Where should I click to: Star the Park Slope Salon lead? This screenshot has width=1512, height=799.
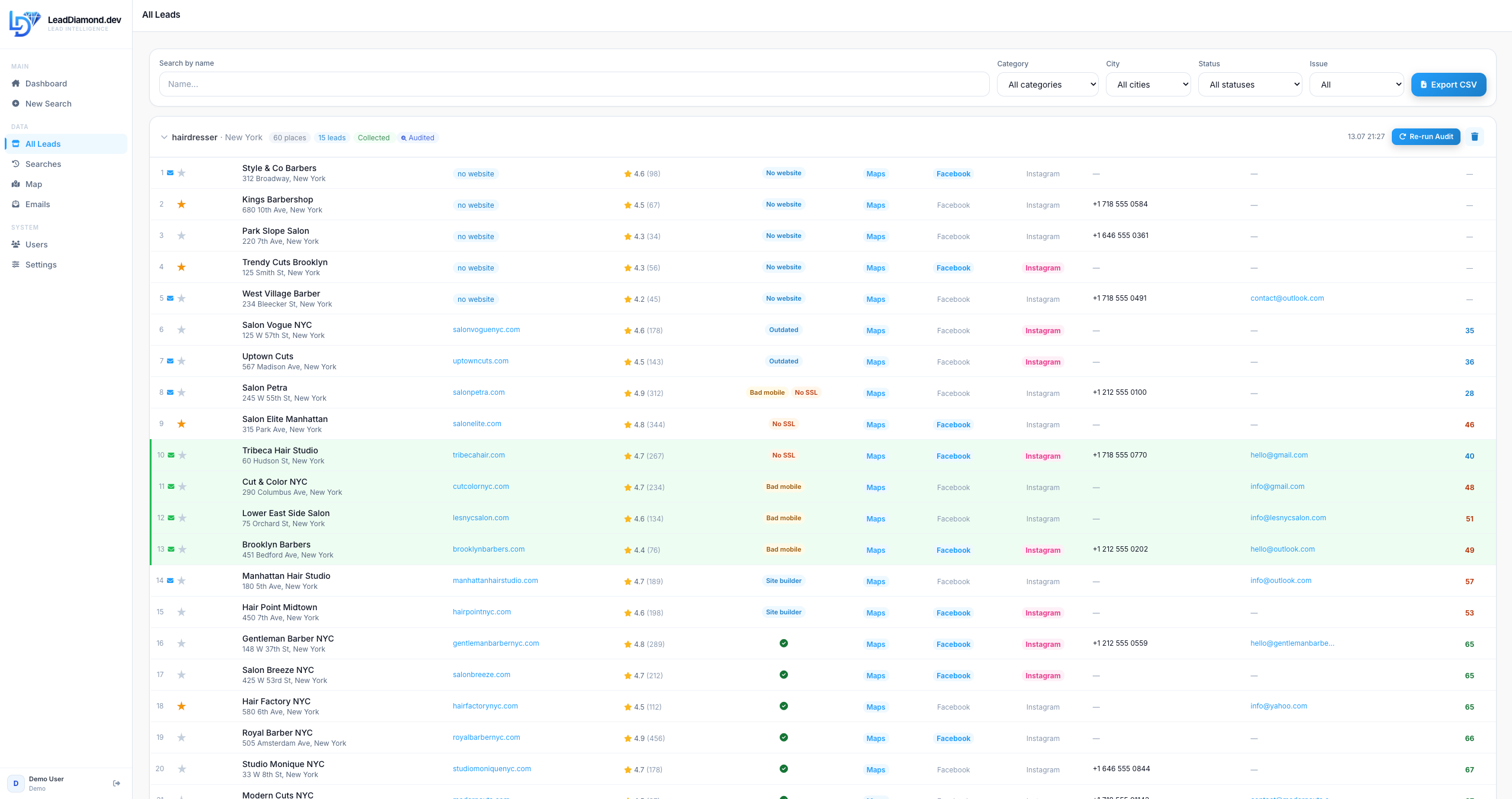coord(182,236)
